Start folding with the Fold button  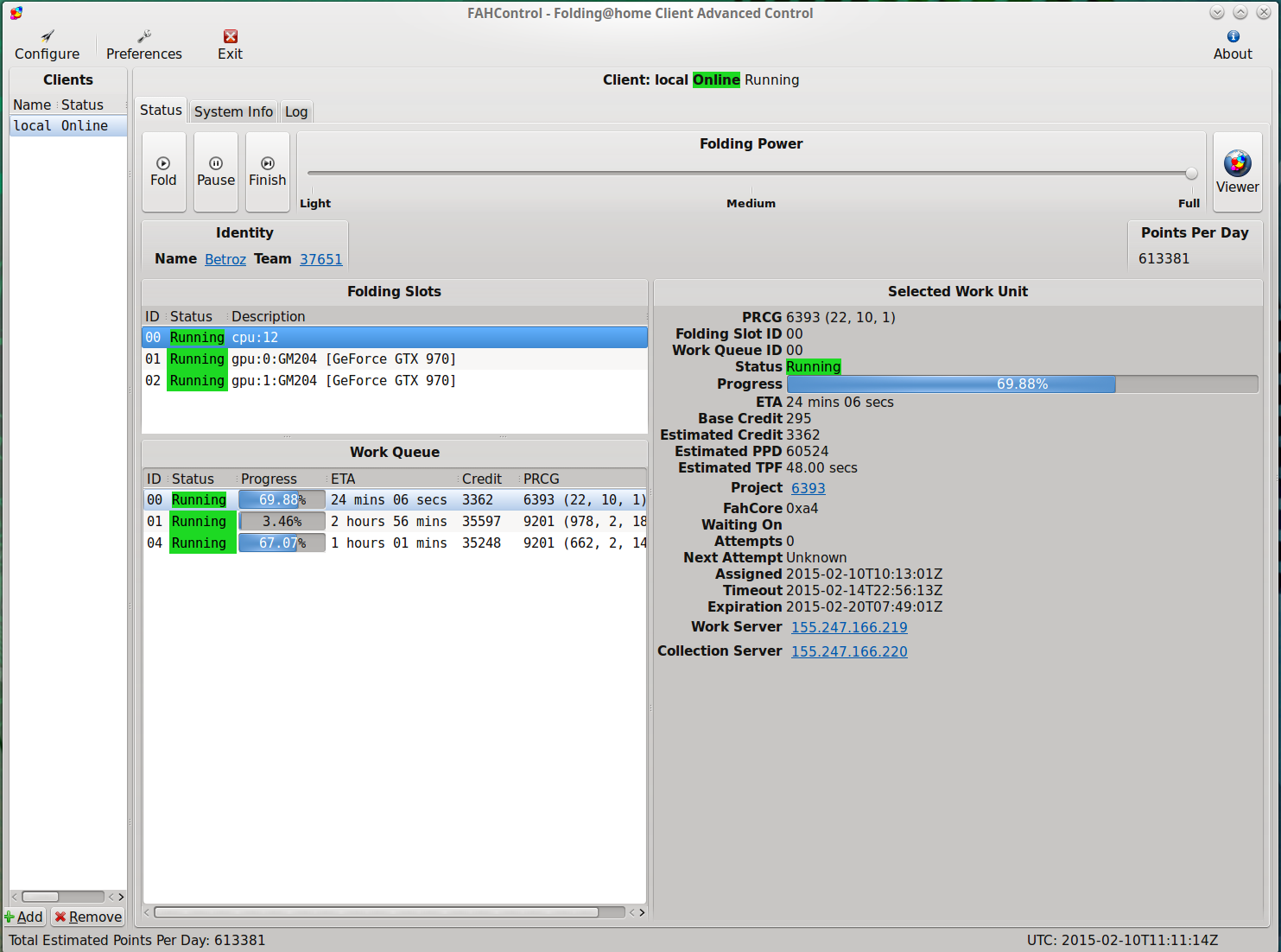point(163,172)
